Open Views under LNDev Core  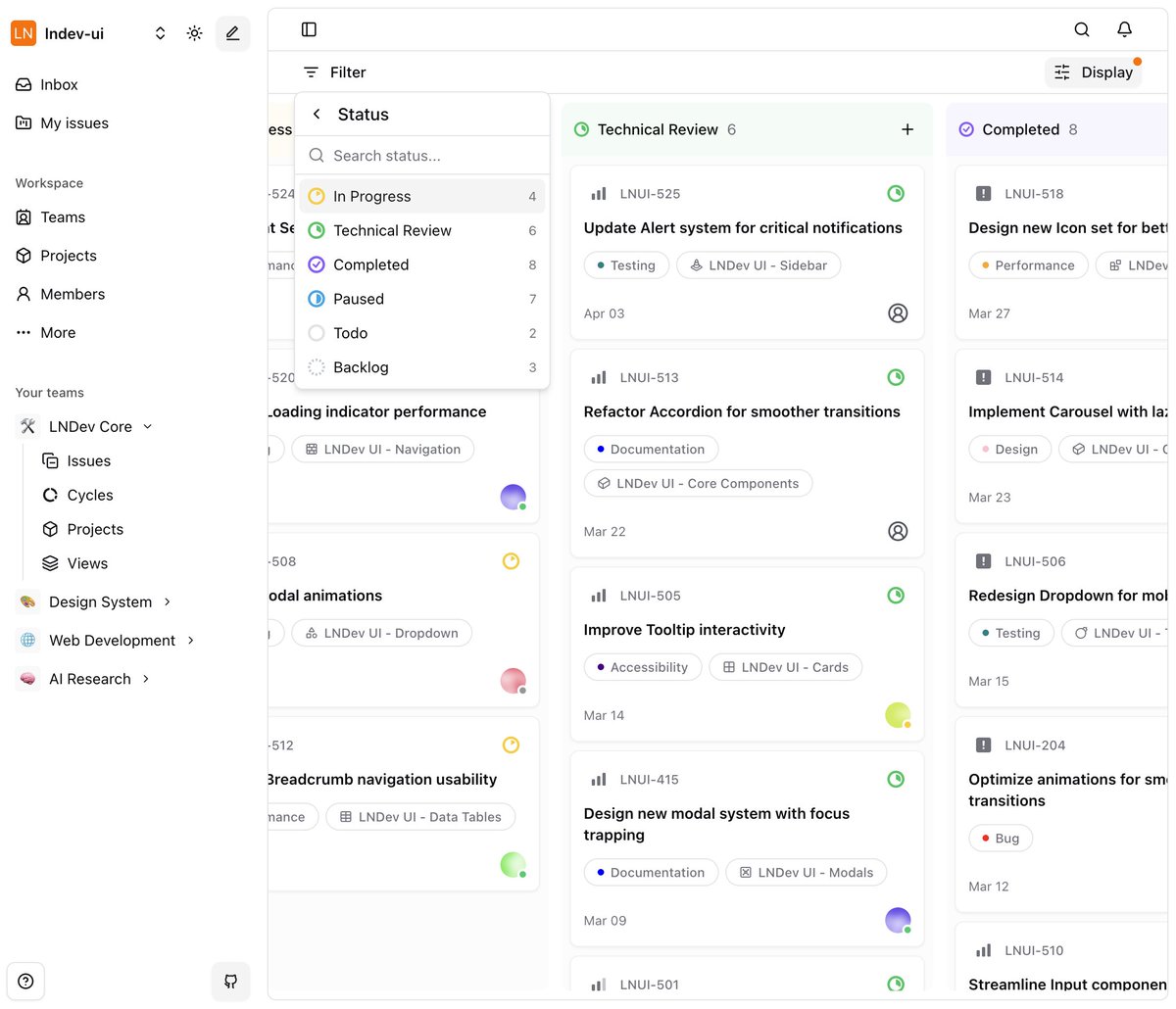(74, 564)
